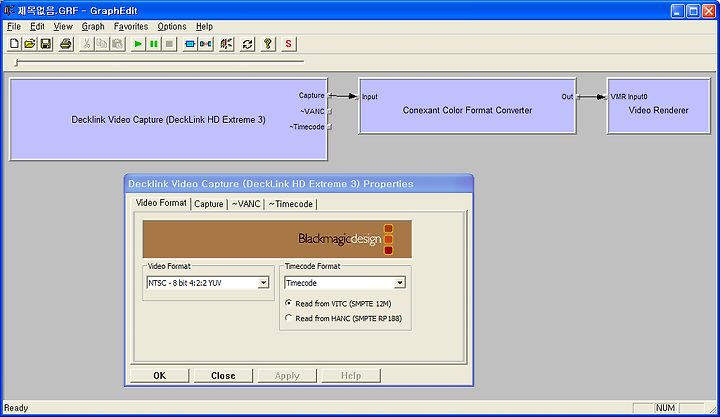The width and height of the screenshot is (720, 417).
Task: Click the Save graph floppy icon
Action: (45, 44)
